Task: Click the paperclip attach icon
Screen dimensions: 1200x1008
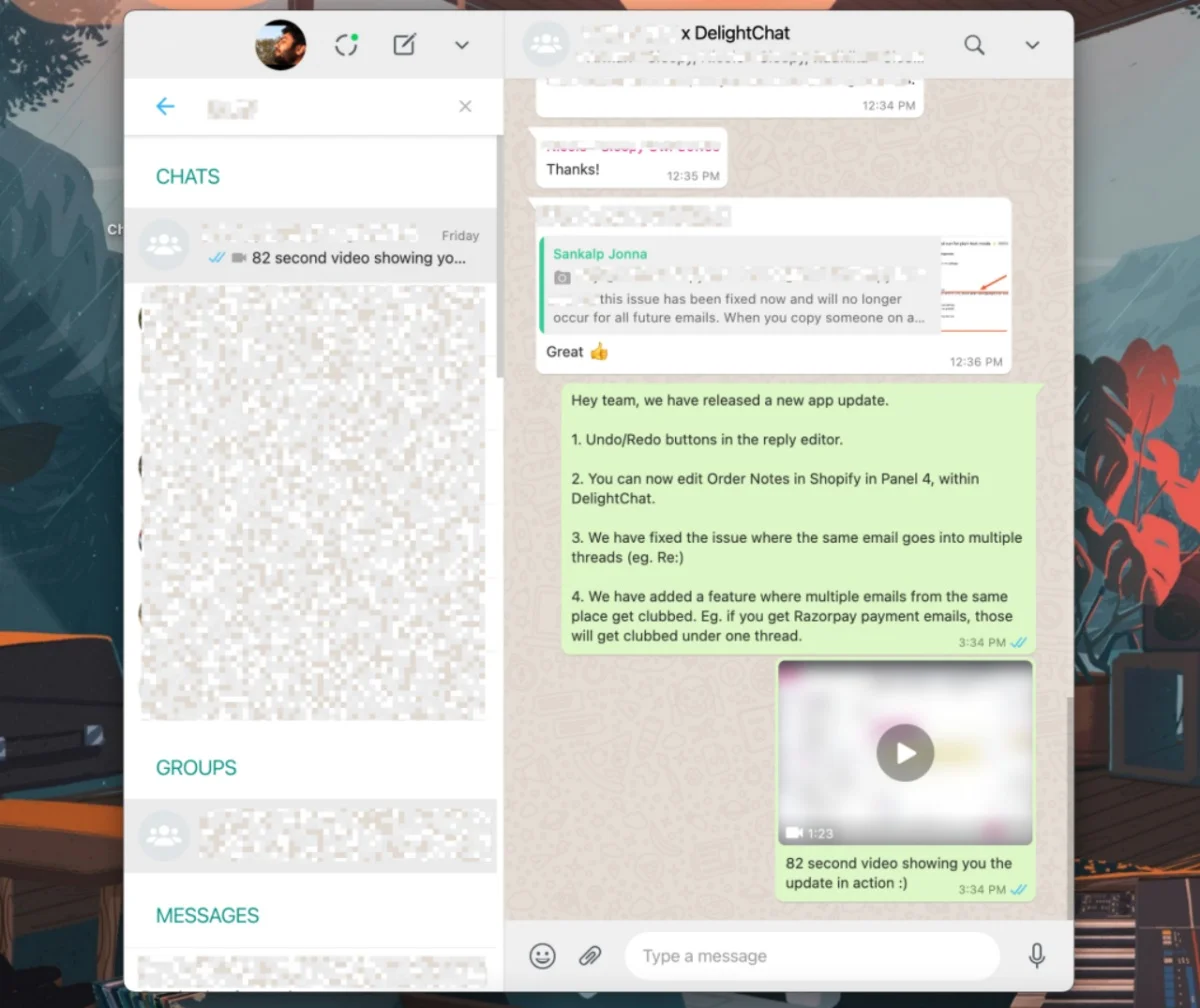Action: coord(590,956)
